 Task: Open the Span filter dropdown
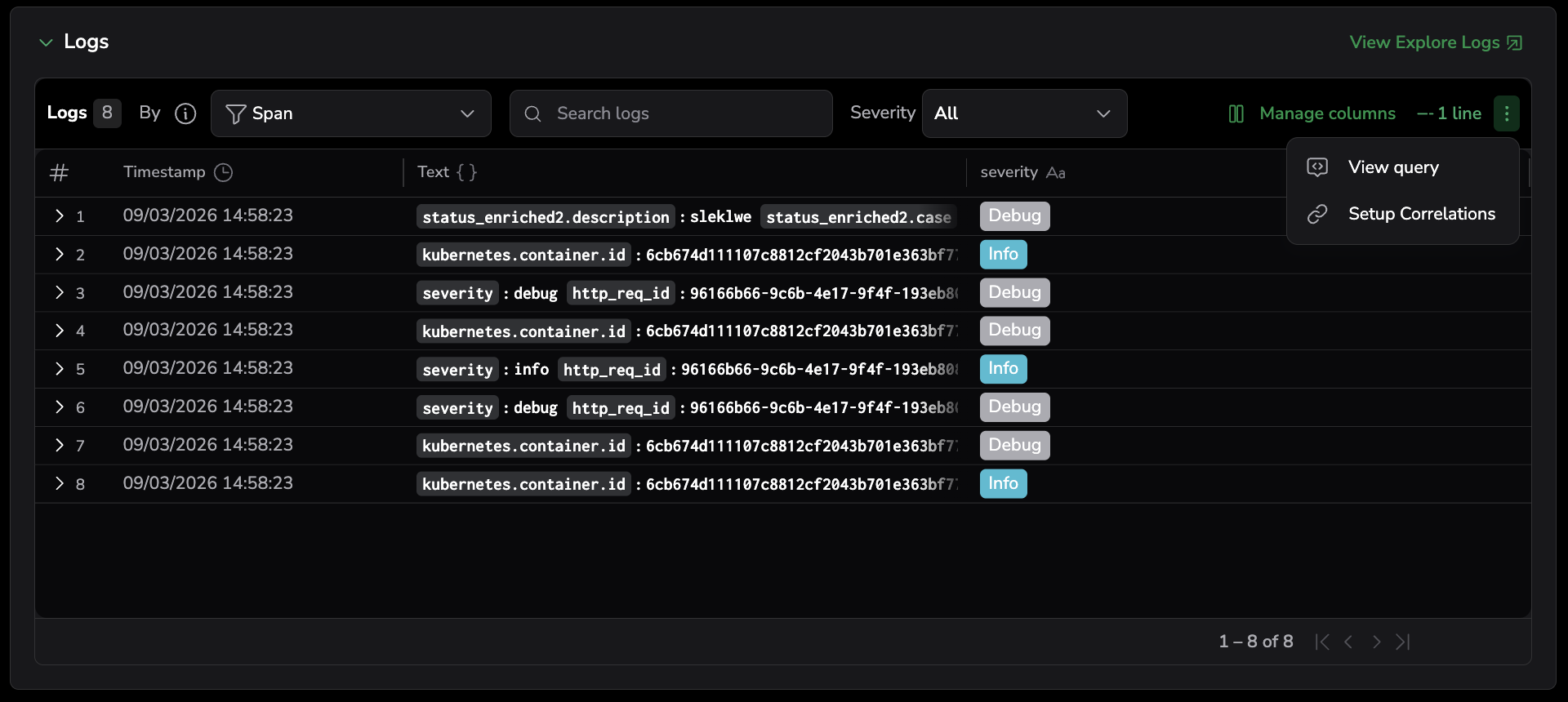pyautogui.click(x=351, y=113)
